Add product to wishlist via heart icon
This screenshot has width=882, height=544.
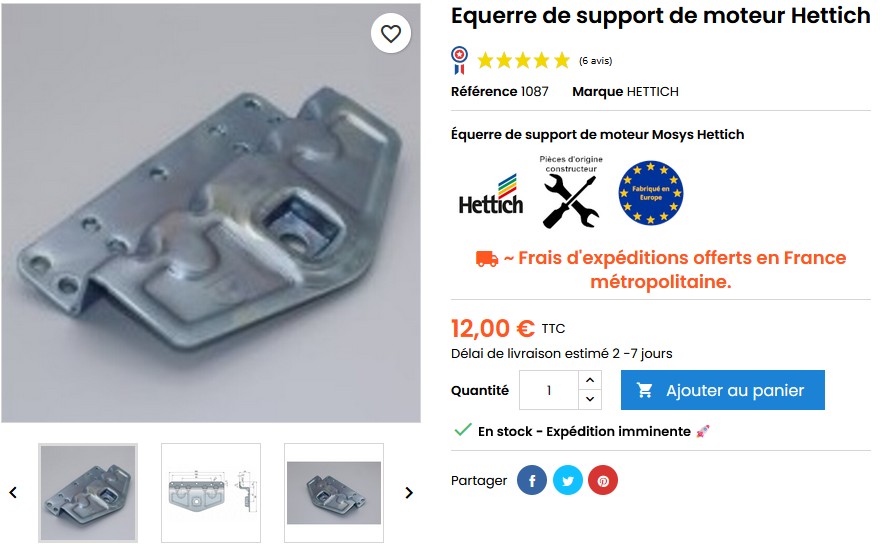[x=390, y=34]
